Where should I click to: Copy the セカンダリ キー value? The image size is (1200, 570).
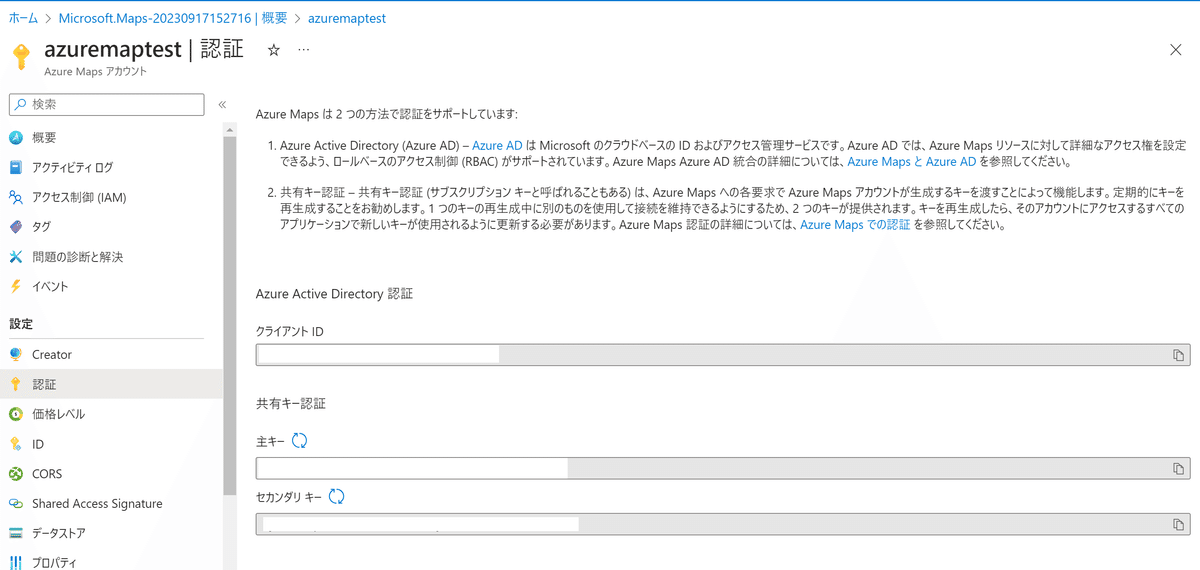point(1179,525)
